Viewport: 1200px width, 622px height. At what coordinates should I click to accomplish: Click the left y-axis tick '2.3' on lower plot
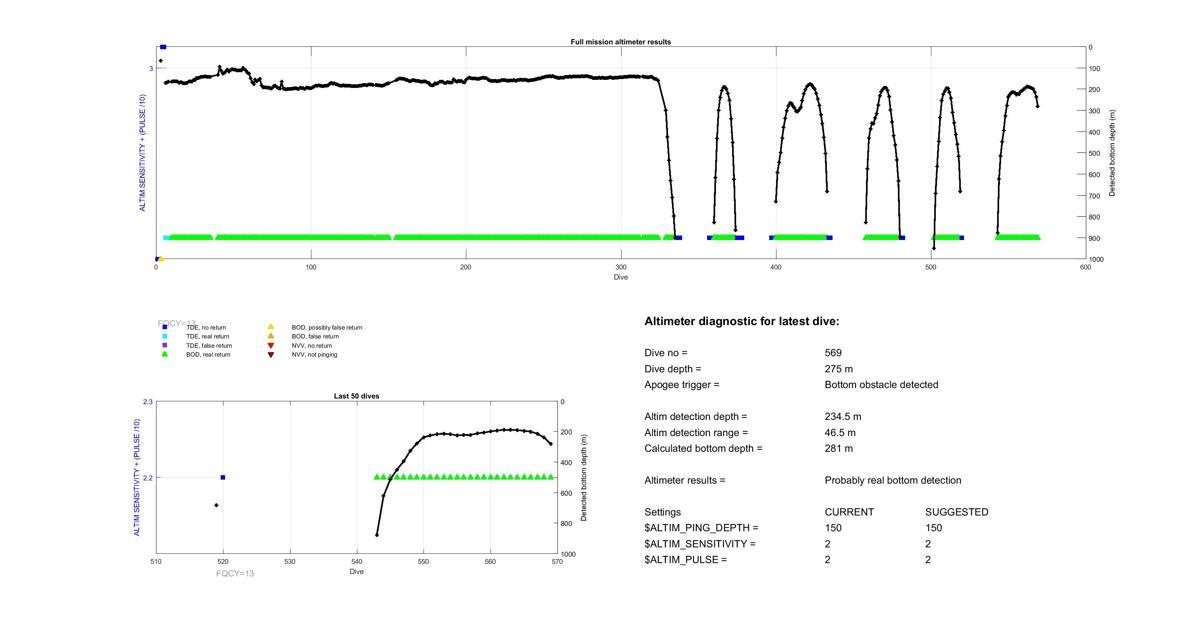(x=148, y=402)
